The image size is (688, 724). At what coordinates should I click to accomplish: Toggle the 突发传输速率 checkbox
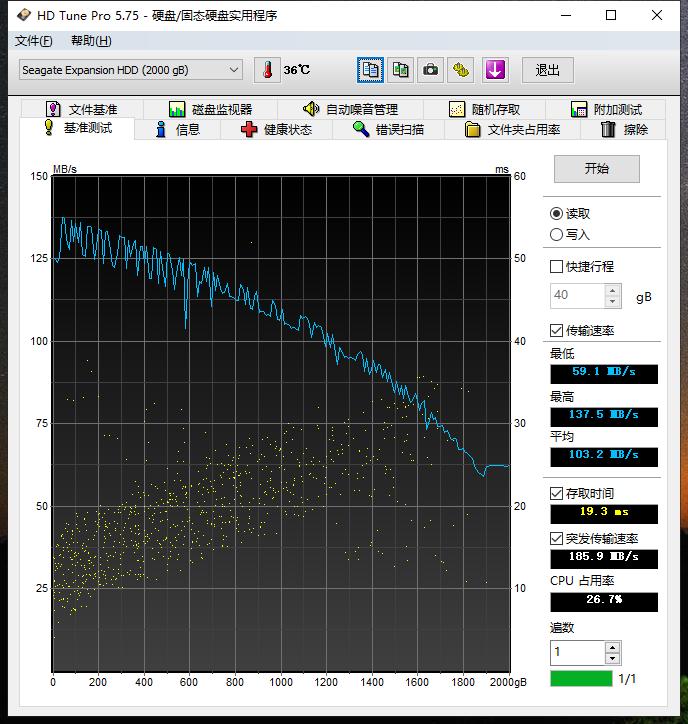click(x=557, y=539)
